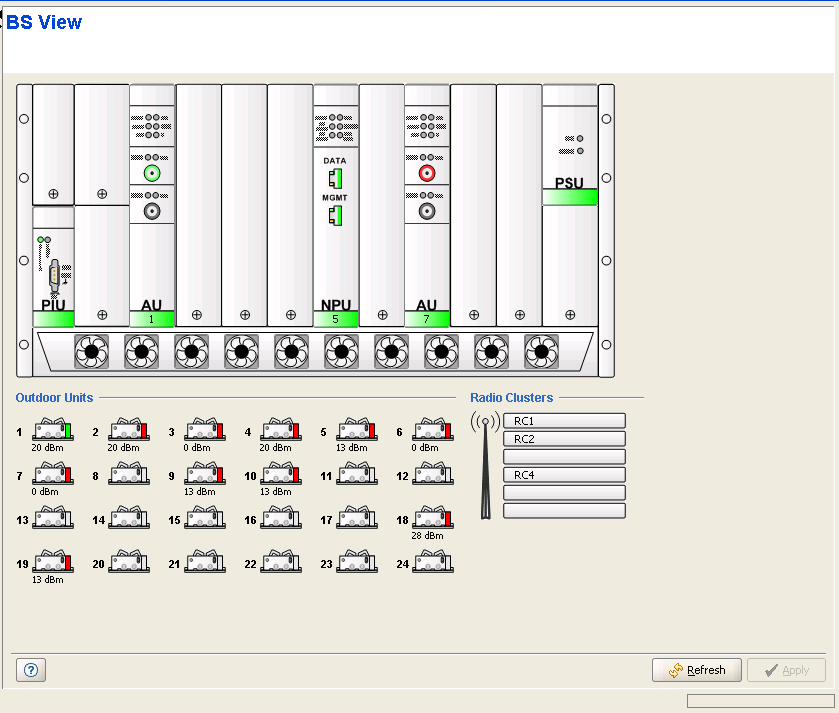Open the help question mark button

tap(31, 670)
